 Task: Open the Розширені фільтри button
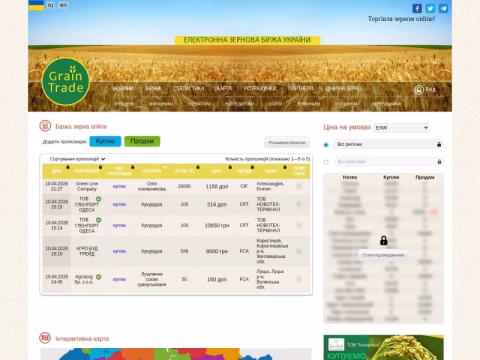tap(287, 143)
